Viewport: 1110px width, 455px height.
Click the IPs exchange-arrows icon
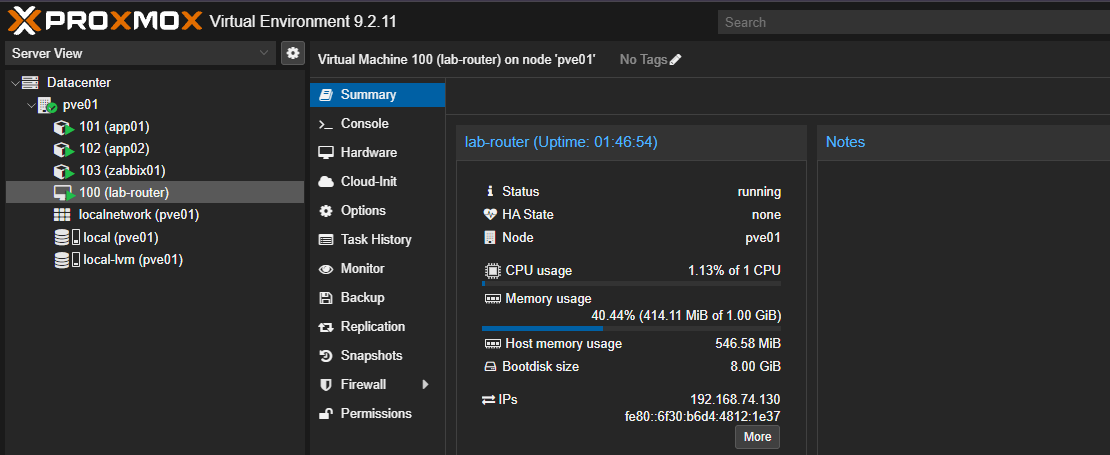click(x=488, y=400)
